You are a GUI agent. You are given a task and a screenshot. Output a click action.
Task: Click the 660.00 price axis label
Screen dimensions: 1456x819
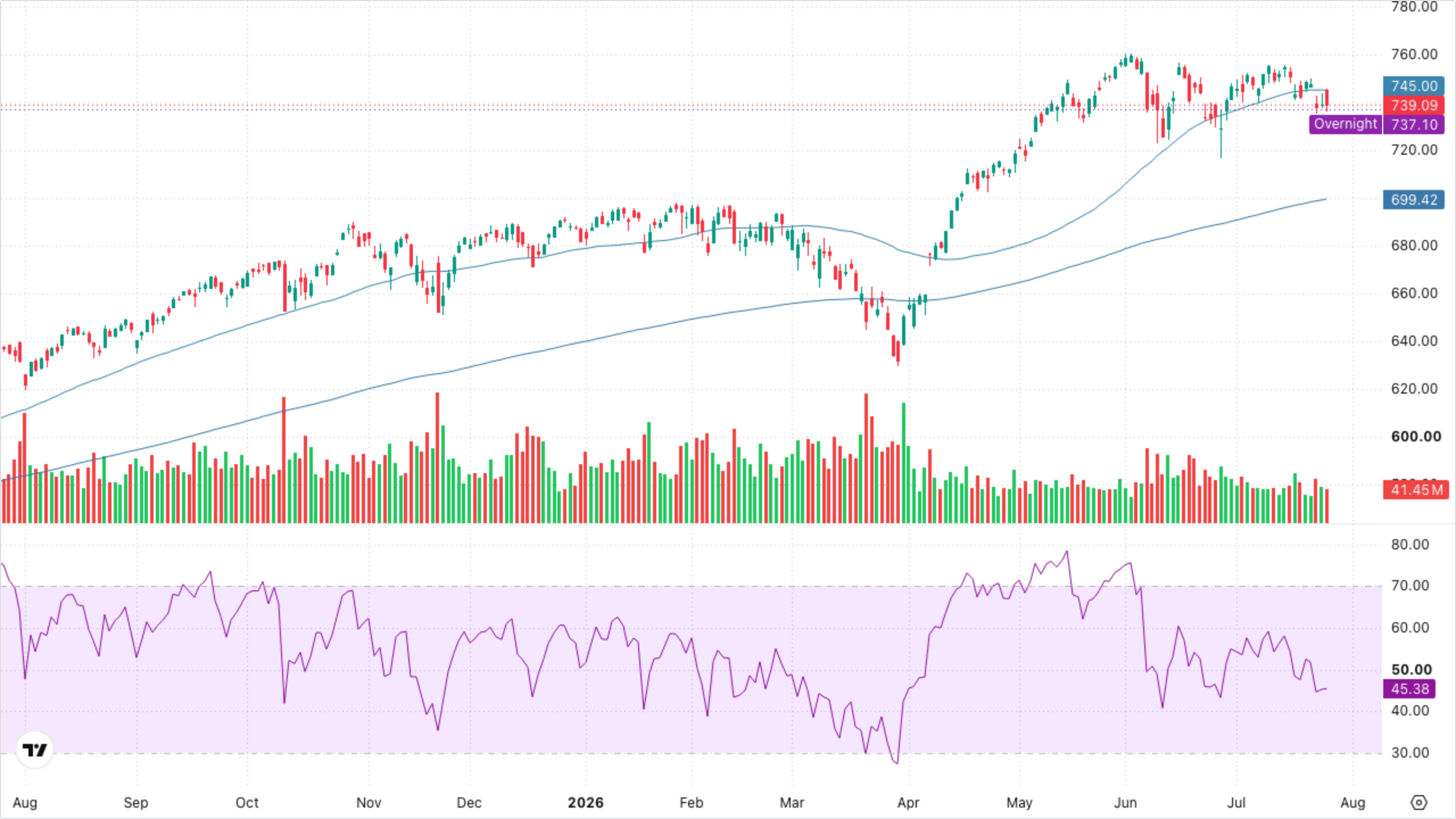coord(1414,293)
